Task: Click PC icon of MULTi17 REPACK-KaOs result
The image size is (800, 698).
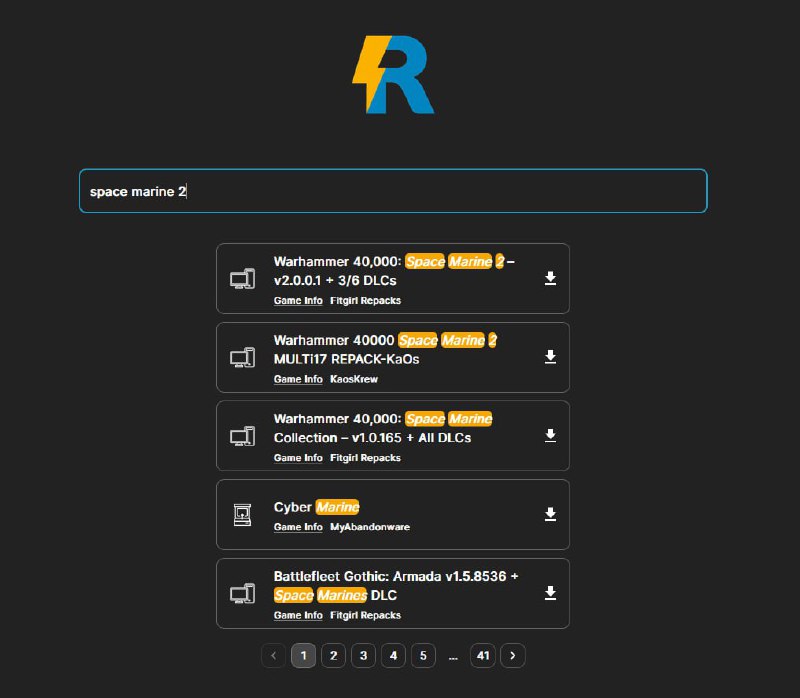Action: pos(242,357)
